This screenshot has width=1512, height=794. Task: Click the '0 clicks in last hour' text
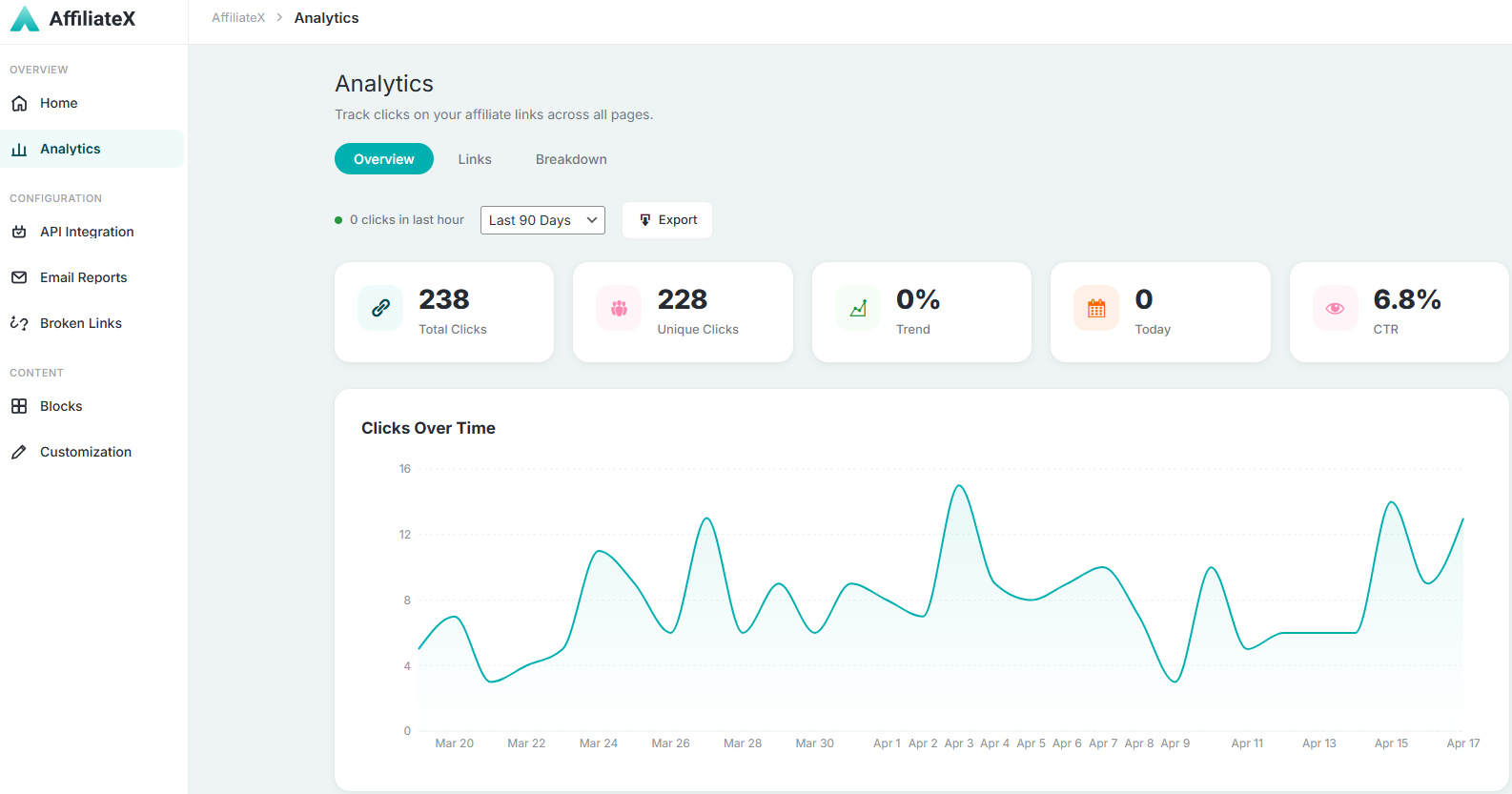(x=407, y=220)
